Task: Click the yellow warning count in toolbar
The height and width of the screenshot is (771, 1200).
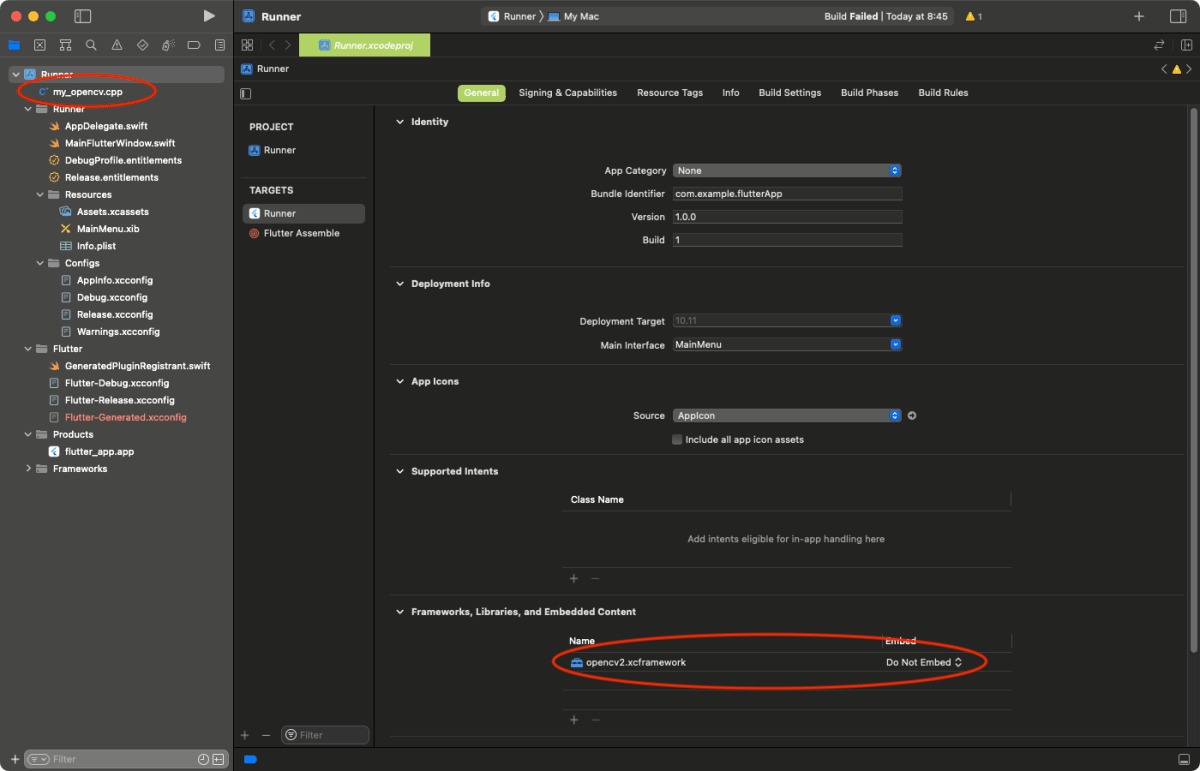Action: (x=973, y=16)
